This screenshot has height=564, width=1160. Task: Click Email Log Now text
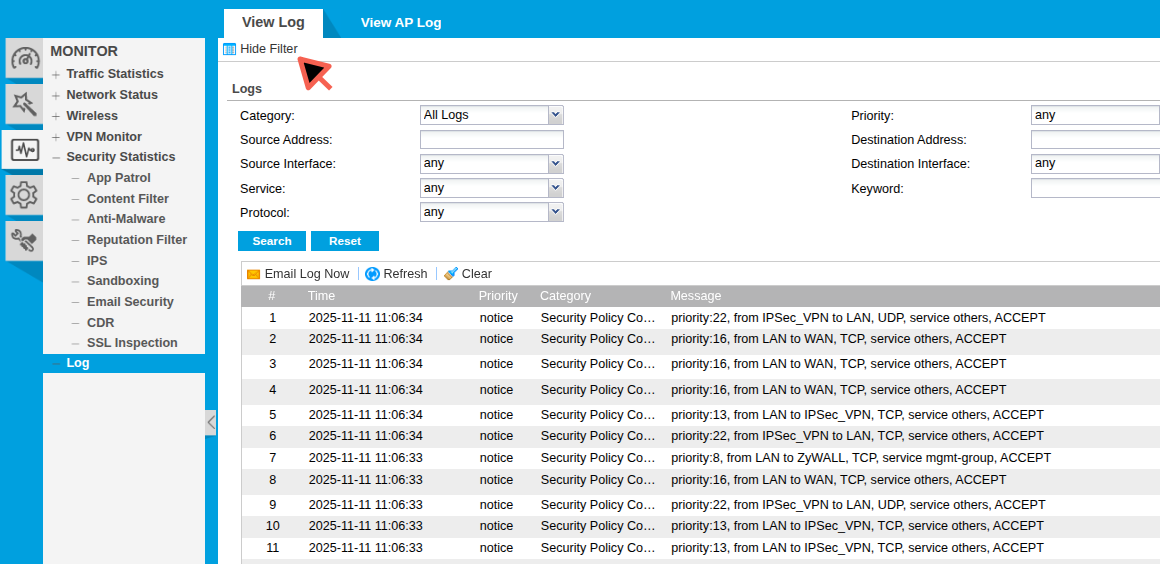coord(307,274)
